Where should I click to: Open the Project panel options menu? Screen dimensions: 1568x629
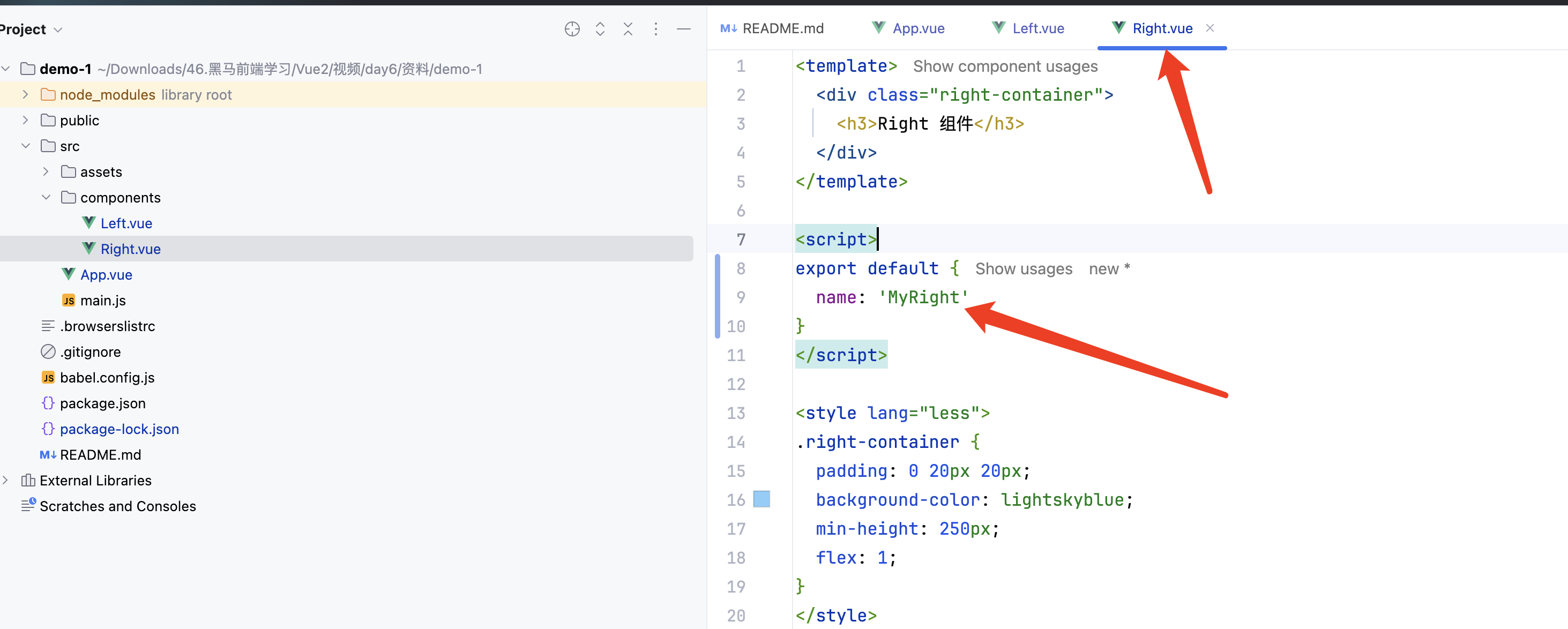tap(655, 28)
